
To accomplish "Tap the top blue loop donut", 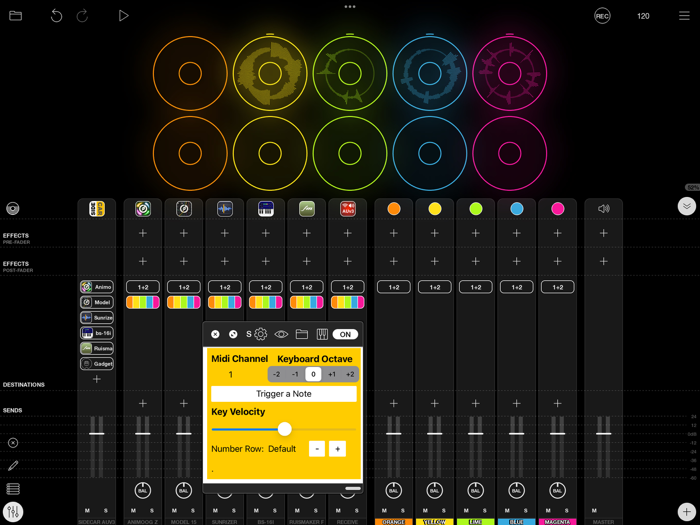I will pyautogui.click(x=430, y=73).
